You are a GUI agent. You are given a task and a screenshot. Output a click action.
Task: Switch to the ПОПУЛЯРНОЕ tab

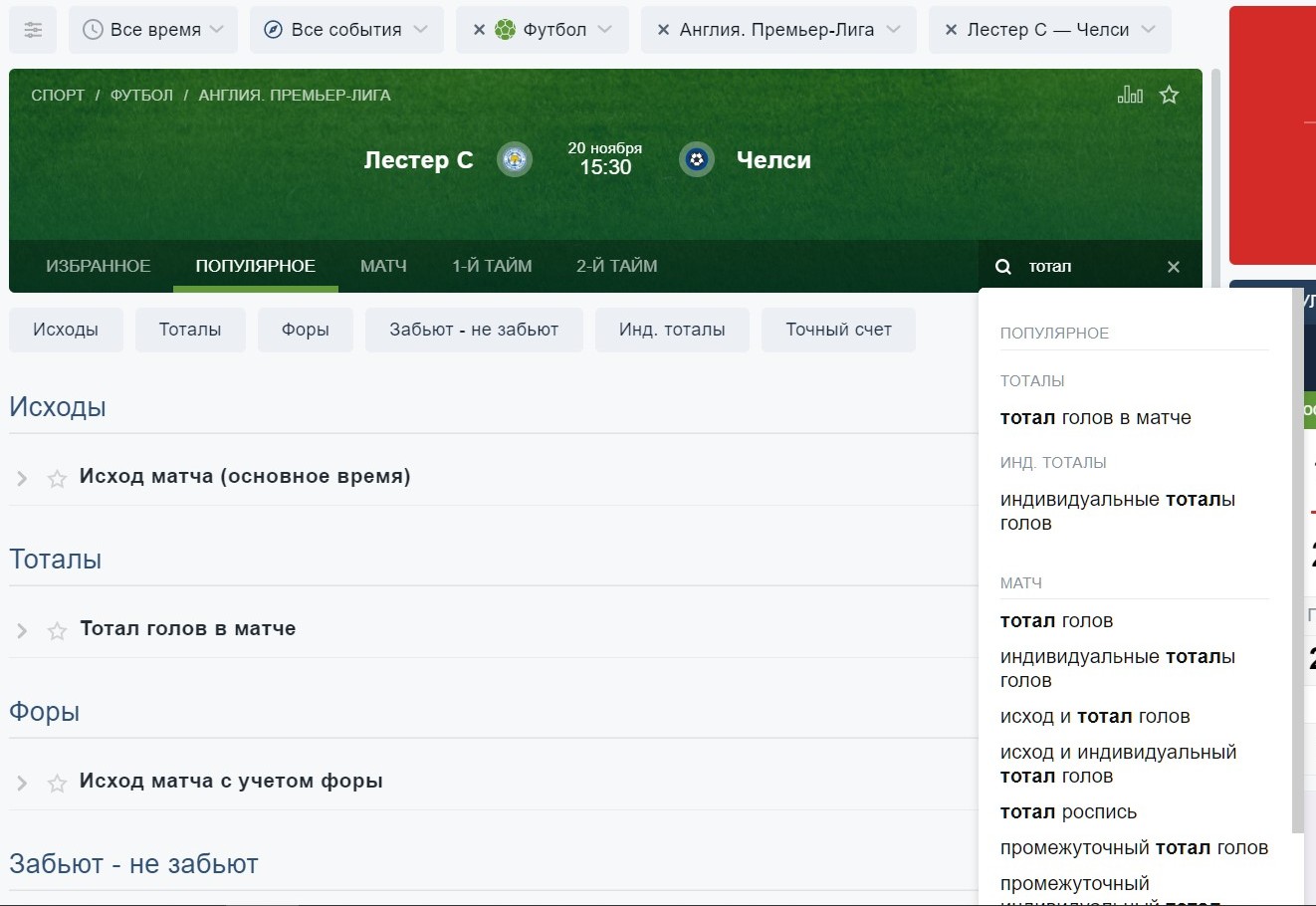[256, 267]
